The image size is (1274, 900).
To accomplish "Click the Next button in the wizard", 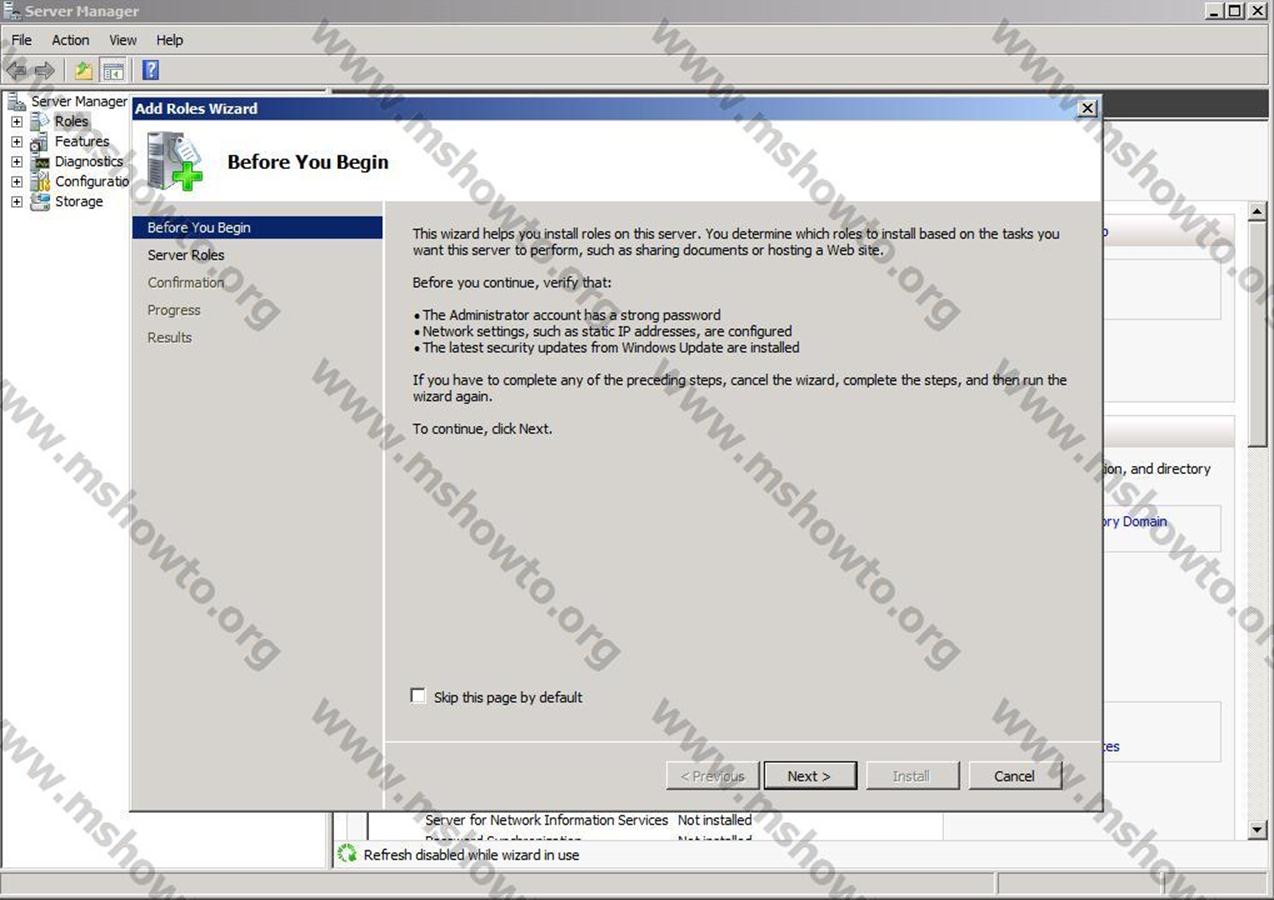I will coord(810,776).
